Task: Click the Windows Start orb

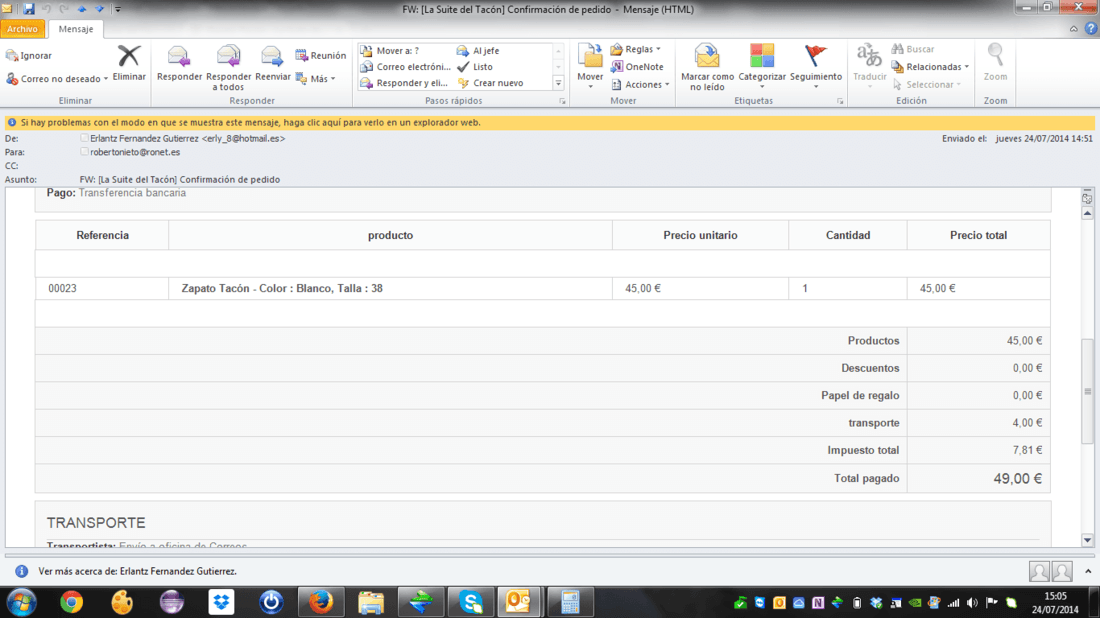Action: tap(22, 602)
